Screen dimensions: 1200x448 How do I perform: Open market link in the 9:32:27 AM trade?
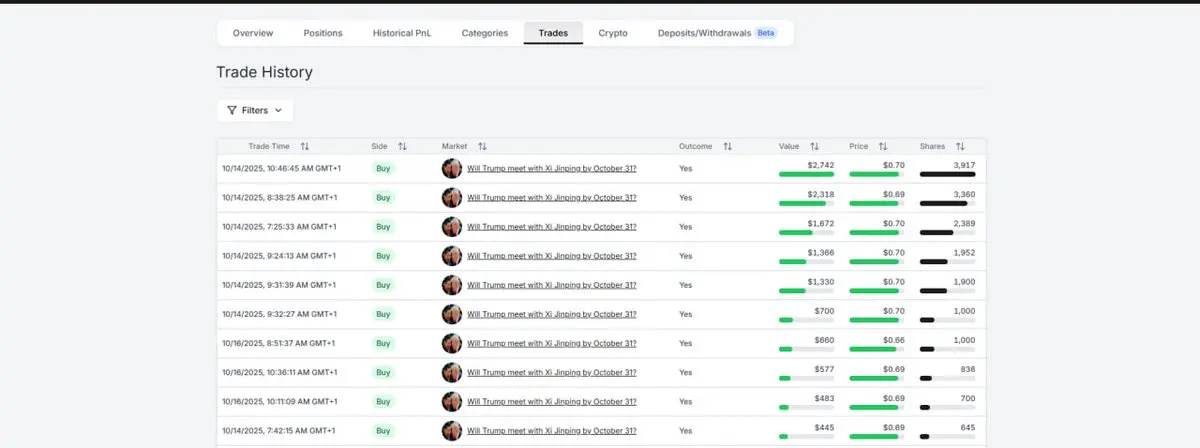552,314
